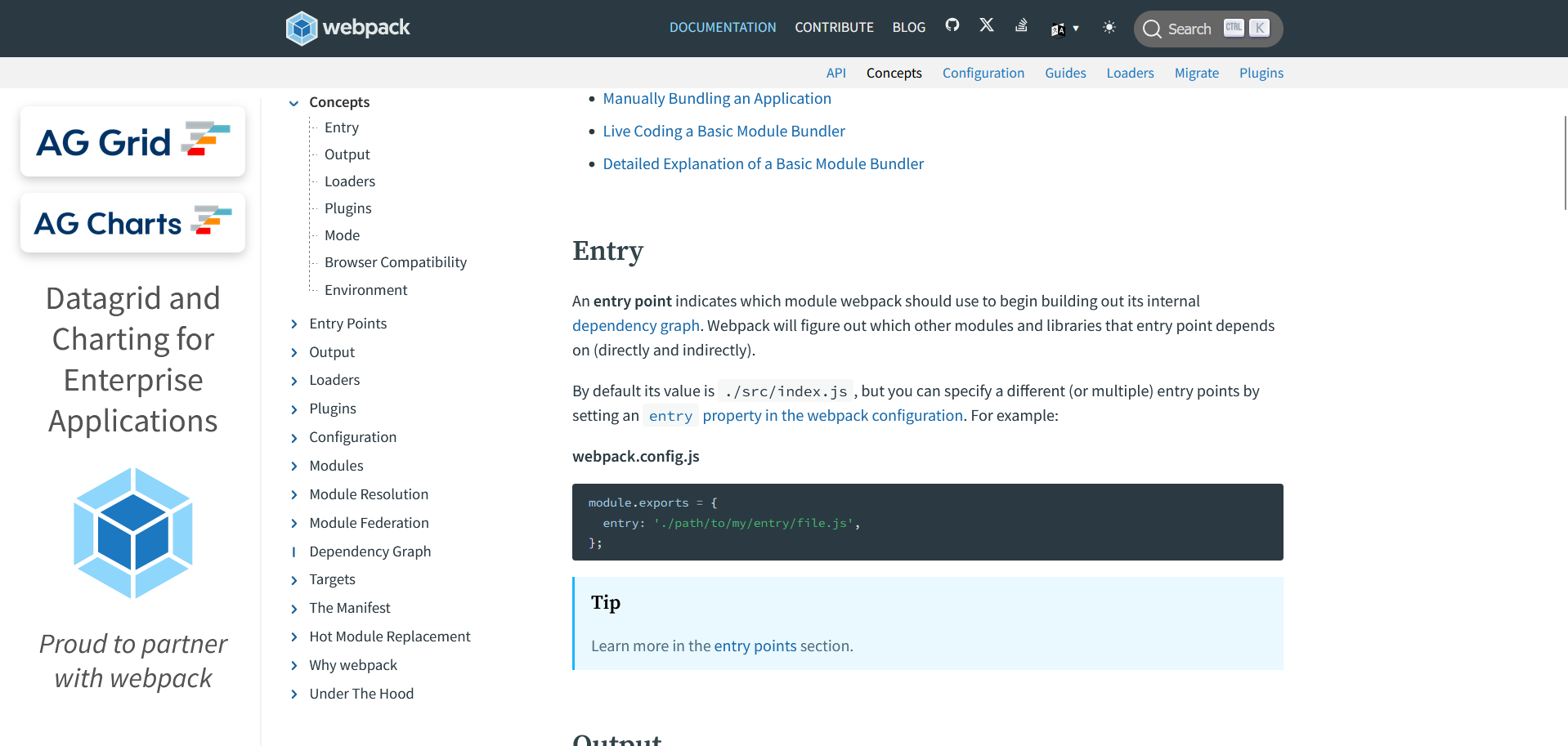Open Manually Bundling an Application link
Viewport: 1568px width, 746px height.
(717, 98)
